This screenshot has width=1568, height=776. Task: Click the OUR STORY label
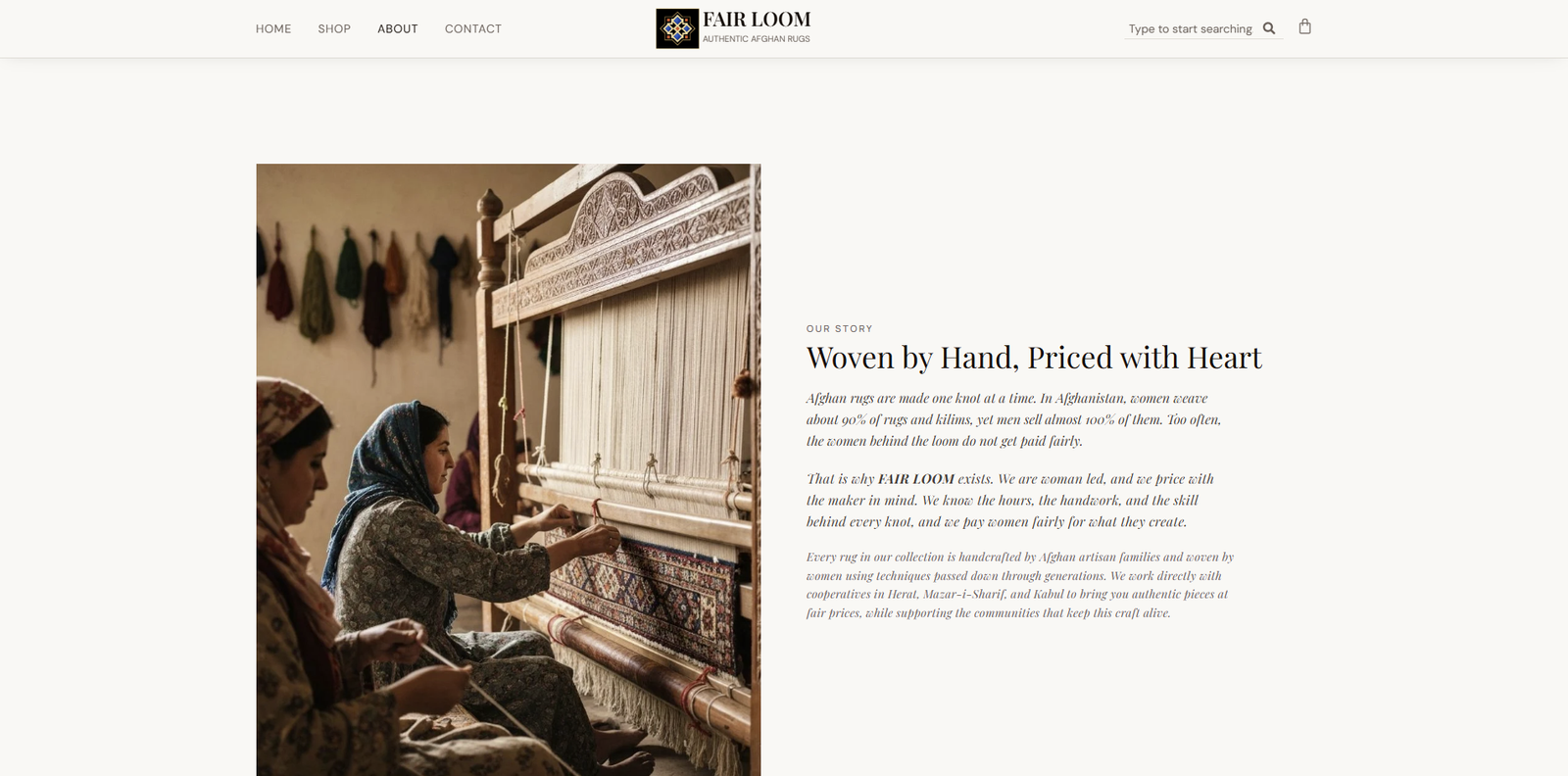pyautogui.click(x=839, y=329)
